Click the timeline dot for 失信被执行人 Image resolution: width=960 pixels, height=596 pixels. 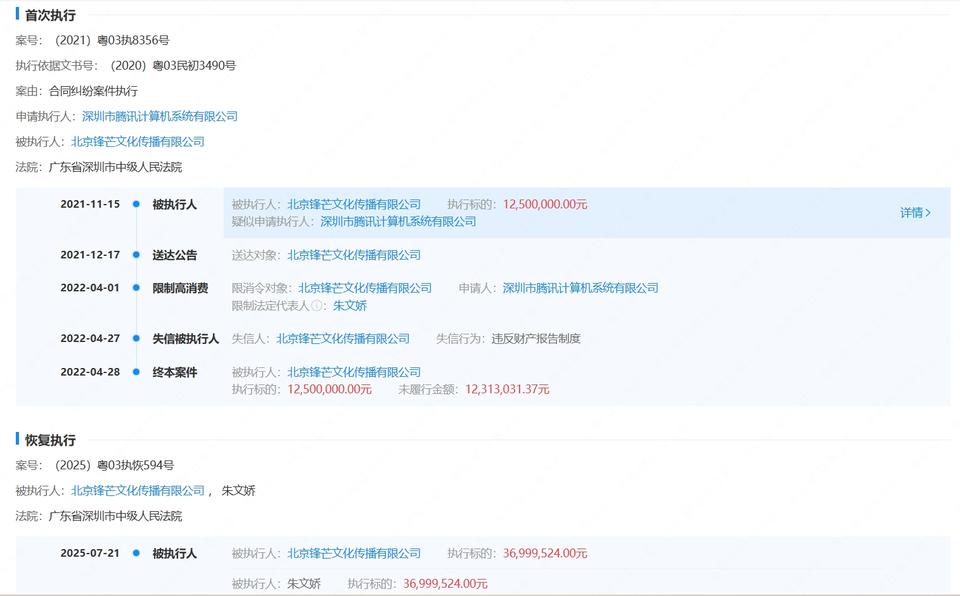(138, 338)
